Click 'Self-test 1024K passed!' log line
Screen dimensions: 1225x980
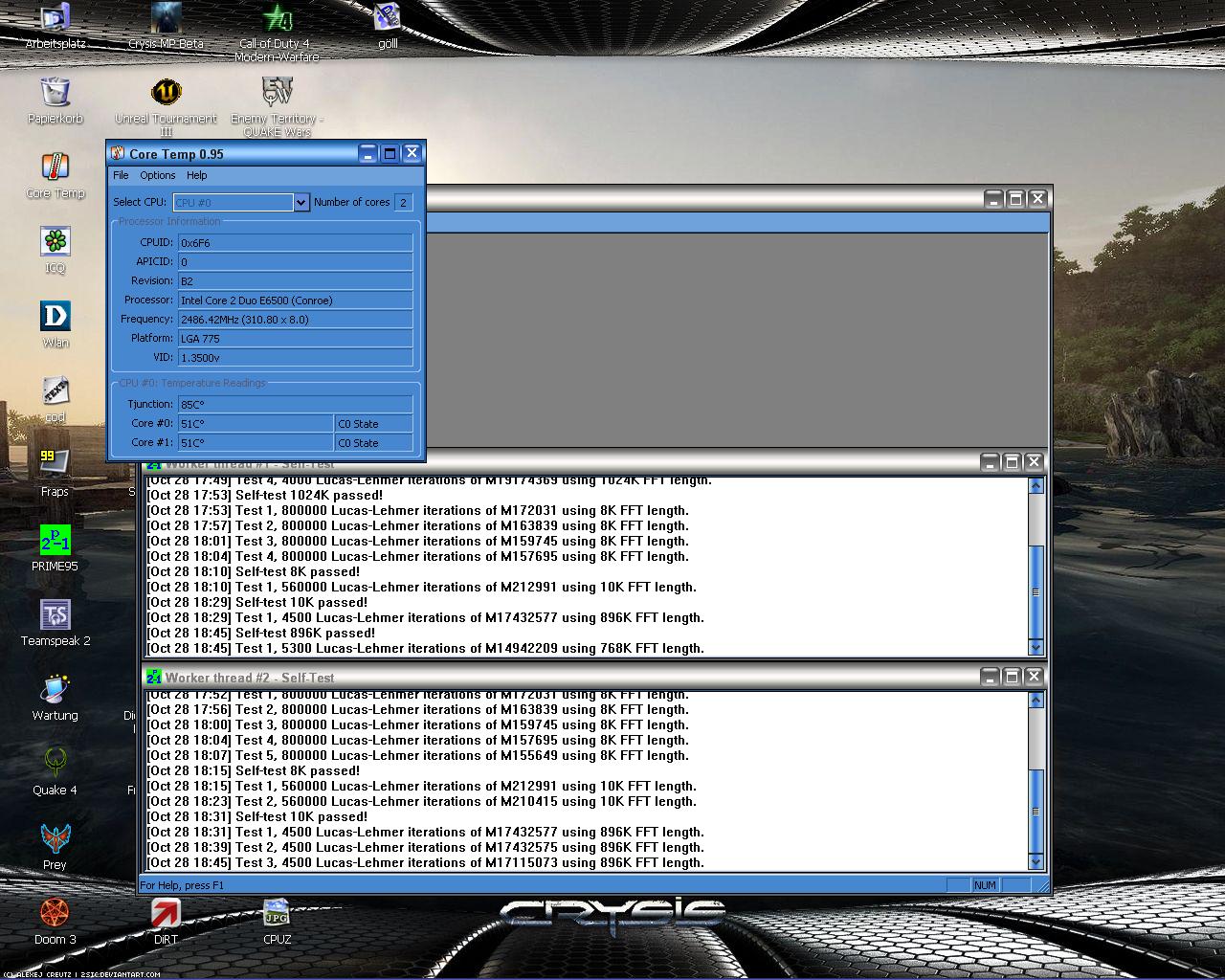tap(265, 495)
